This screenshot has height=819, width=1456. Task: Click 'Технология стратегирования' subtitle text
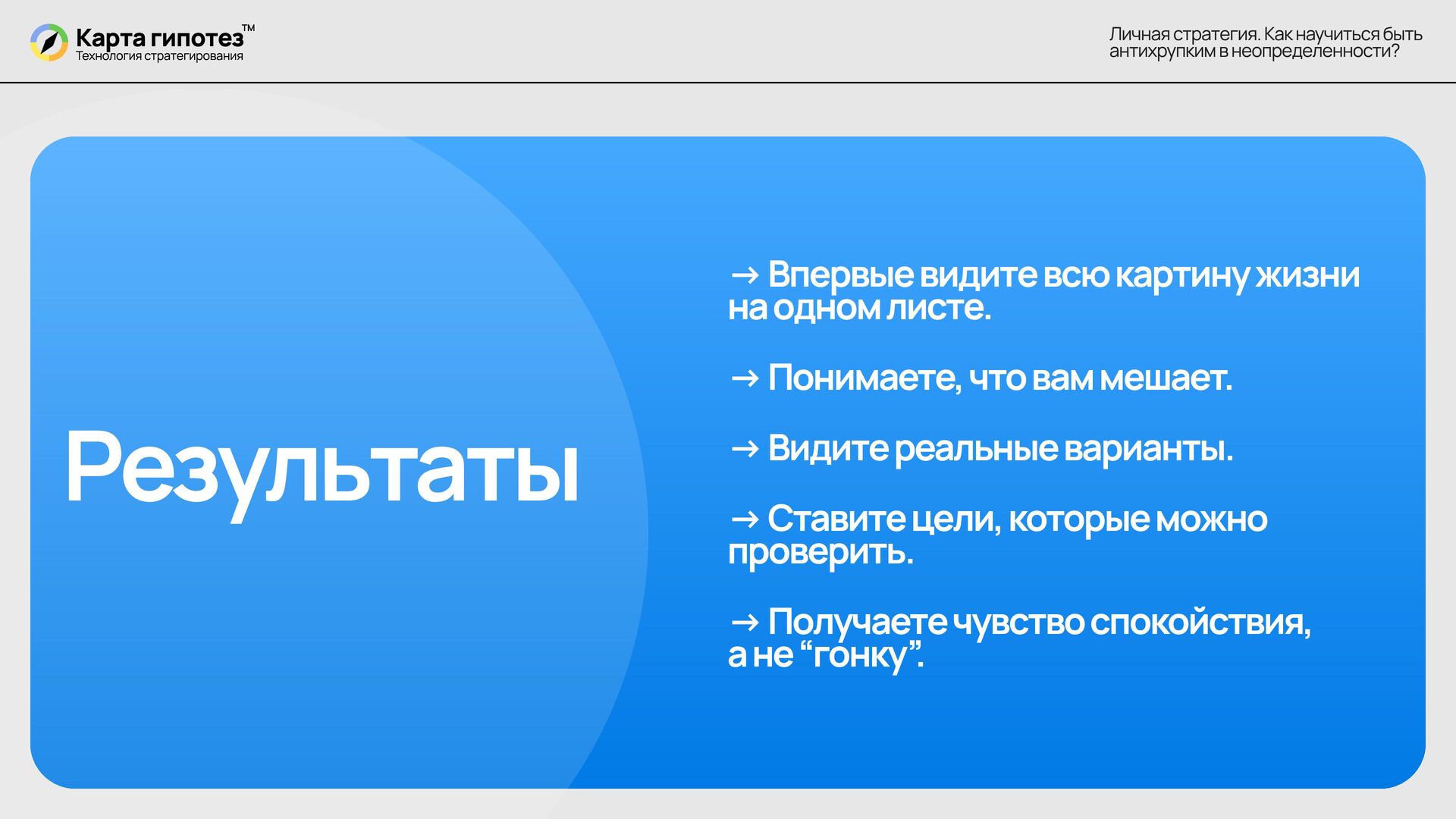coord(159,56)
